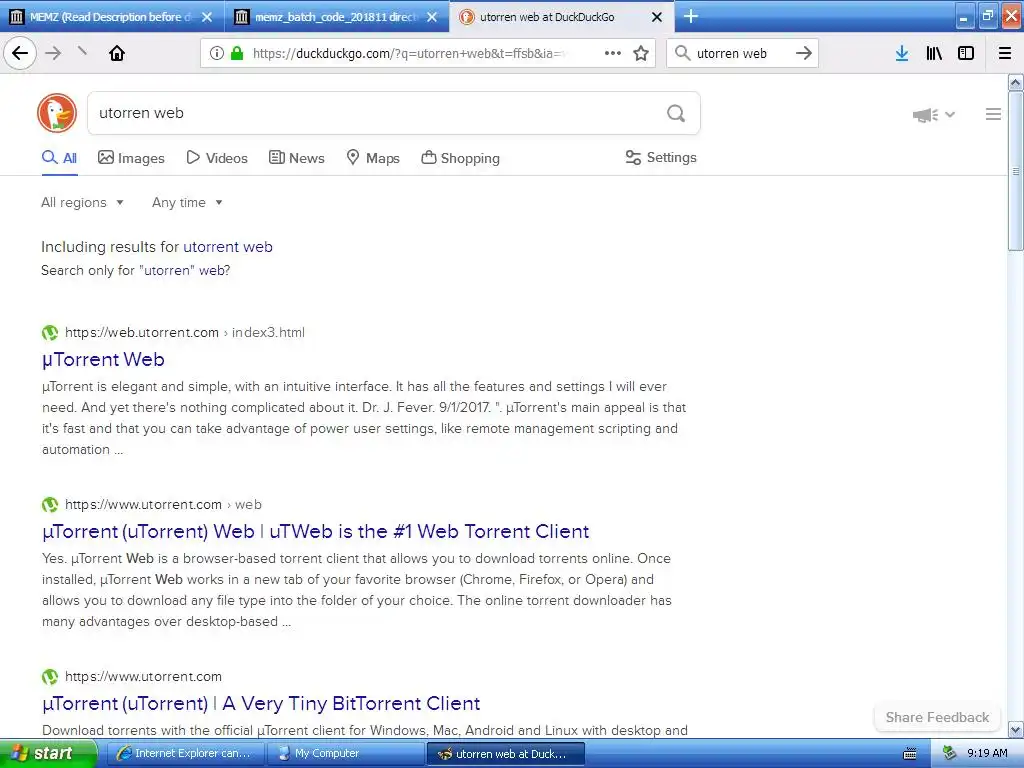Switch to News results
The height and width of the screenshot is (768, 1024).
(296, 158)
